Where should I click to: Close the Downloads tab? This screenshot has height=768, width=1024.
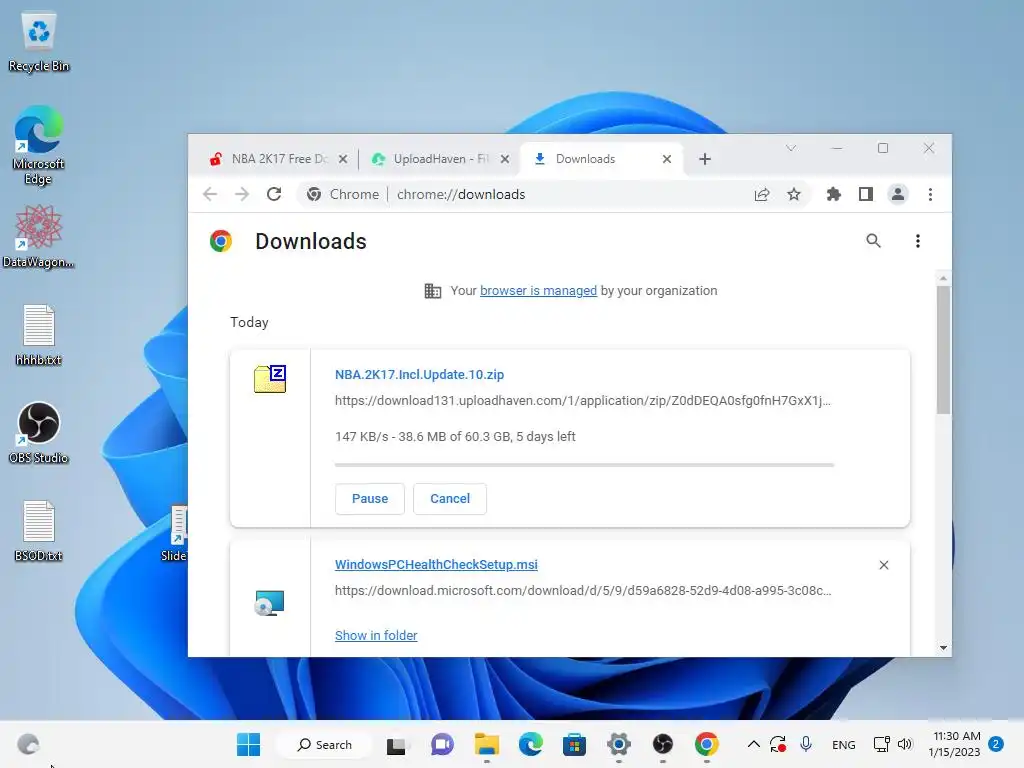(667, 159)
